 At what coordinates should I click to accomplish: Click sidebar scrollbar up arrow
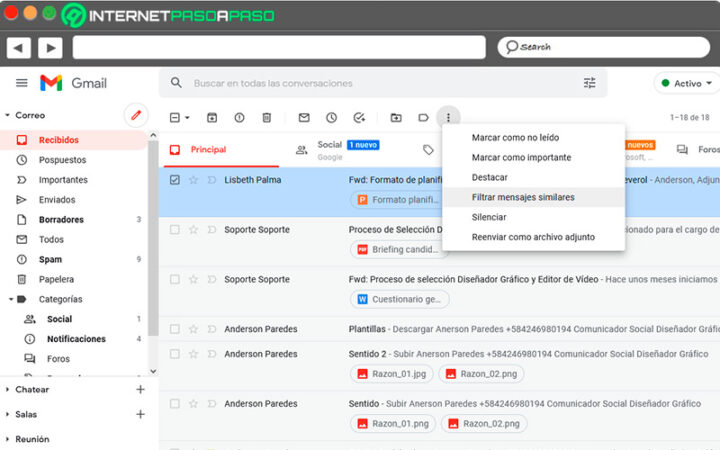coord(153,135)
